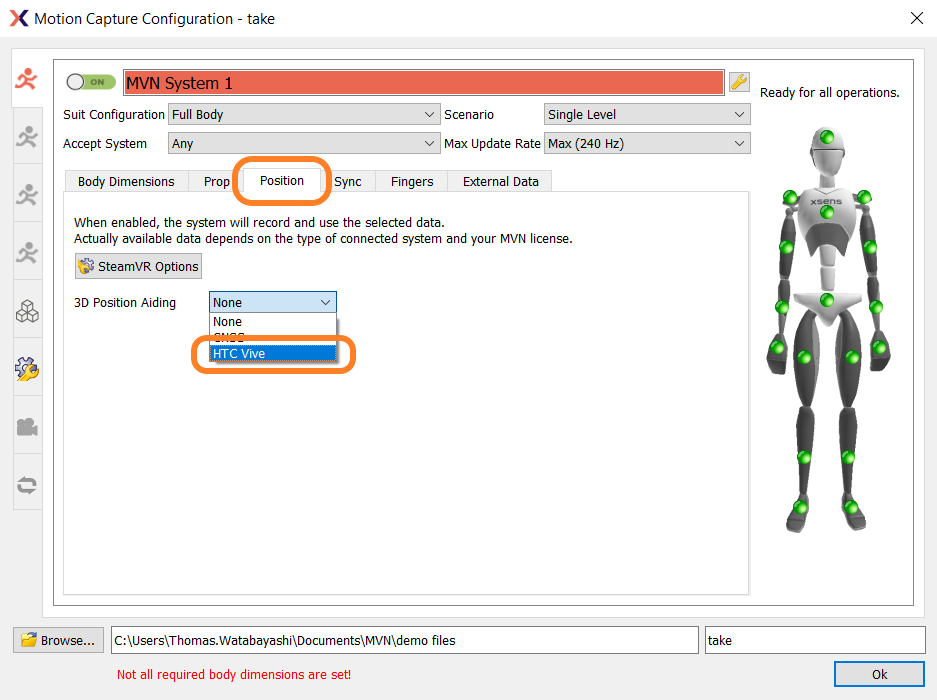Open the Object/Props cube icon in sidebar
This screenshot has height=700, width=937.
click(27, 310)
